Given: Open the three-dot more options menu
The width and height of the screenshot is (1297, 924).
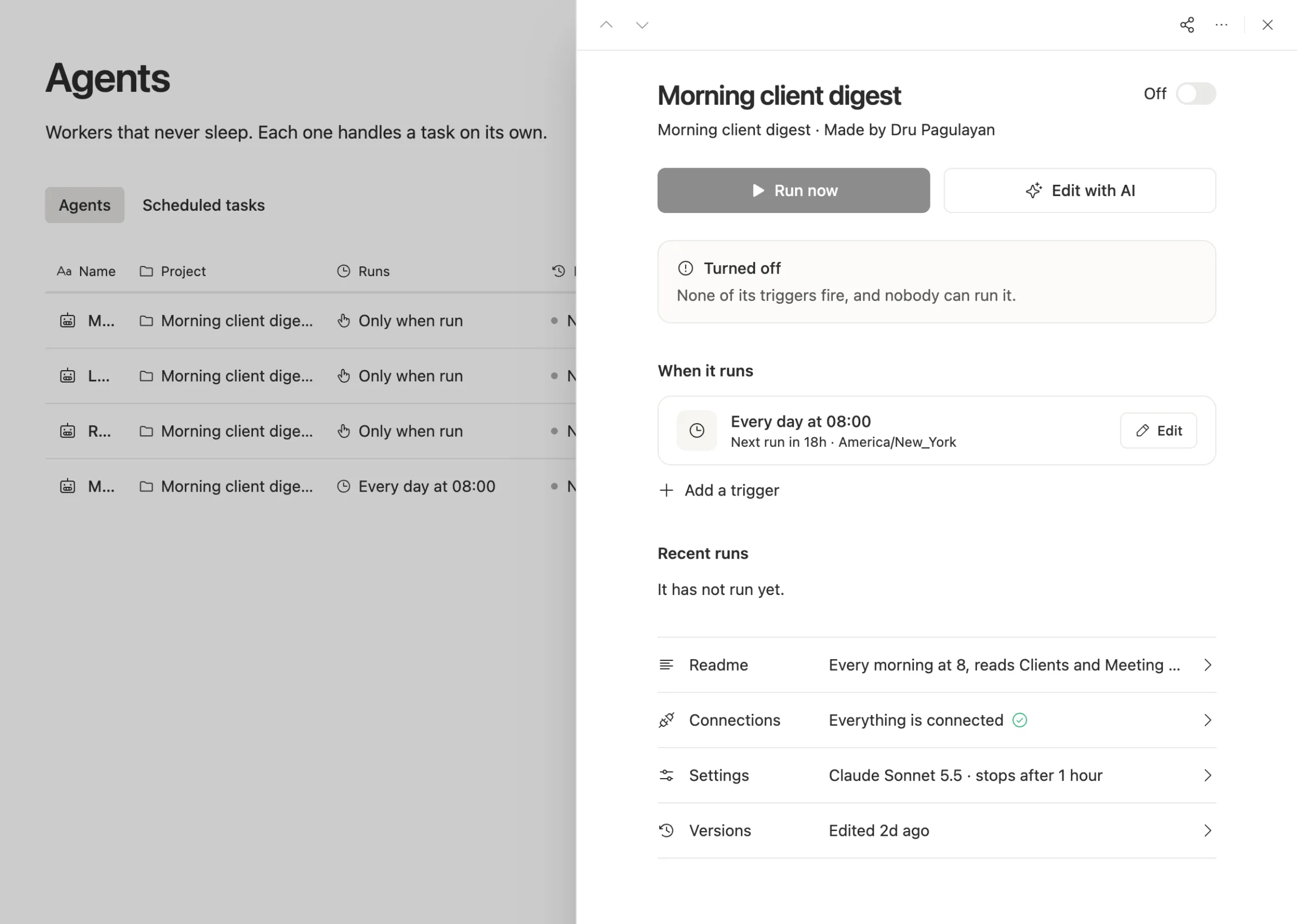Looking at the screenshot, I should tap(1221, 25).
